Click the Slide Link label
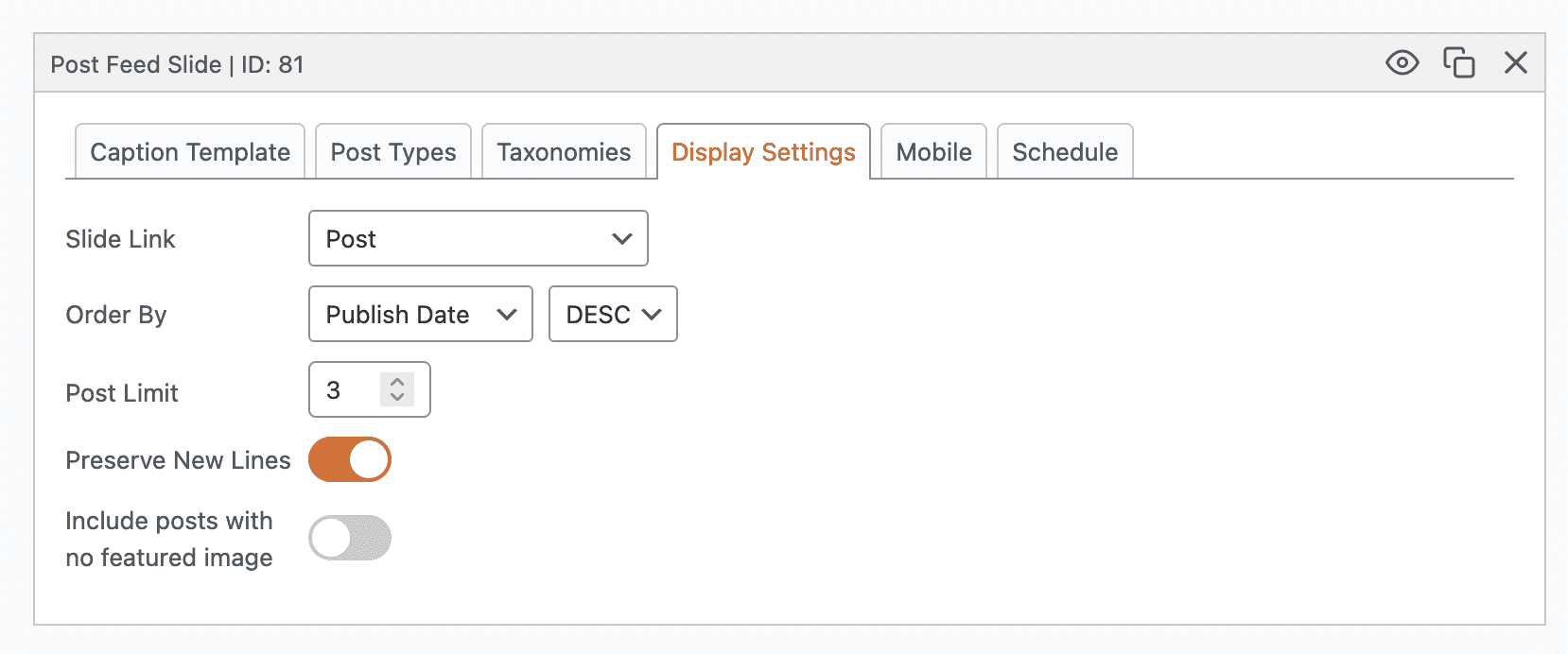 120,239
